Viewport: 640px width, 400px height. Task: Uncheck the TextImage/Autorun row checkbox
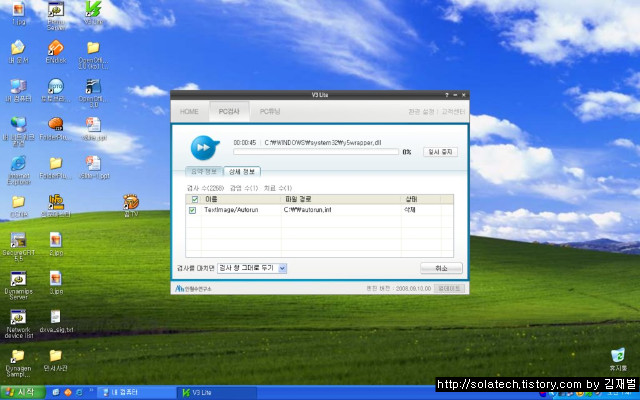tap(192, 210)
